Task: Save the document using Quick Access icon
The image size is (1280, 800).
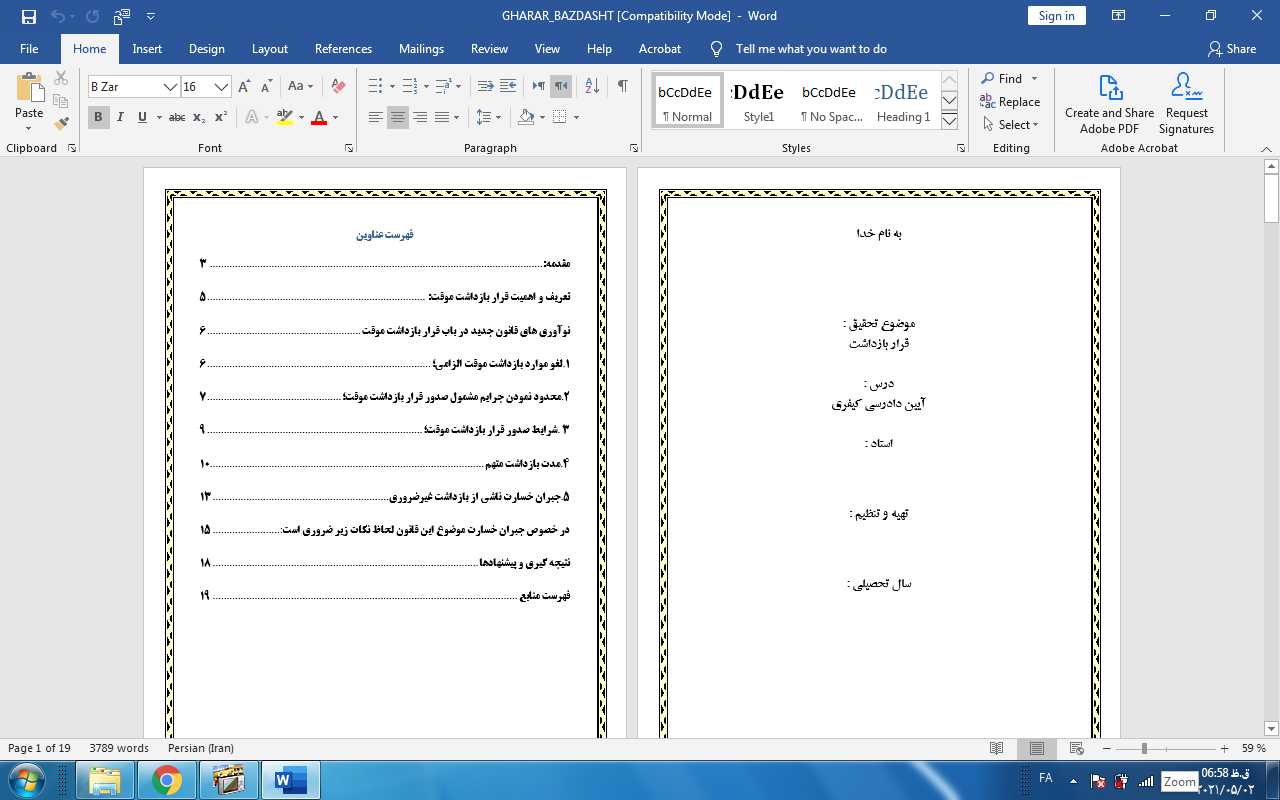Action: click(28, 16)
